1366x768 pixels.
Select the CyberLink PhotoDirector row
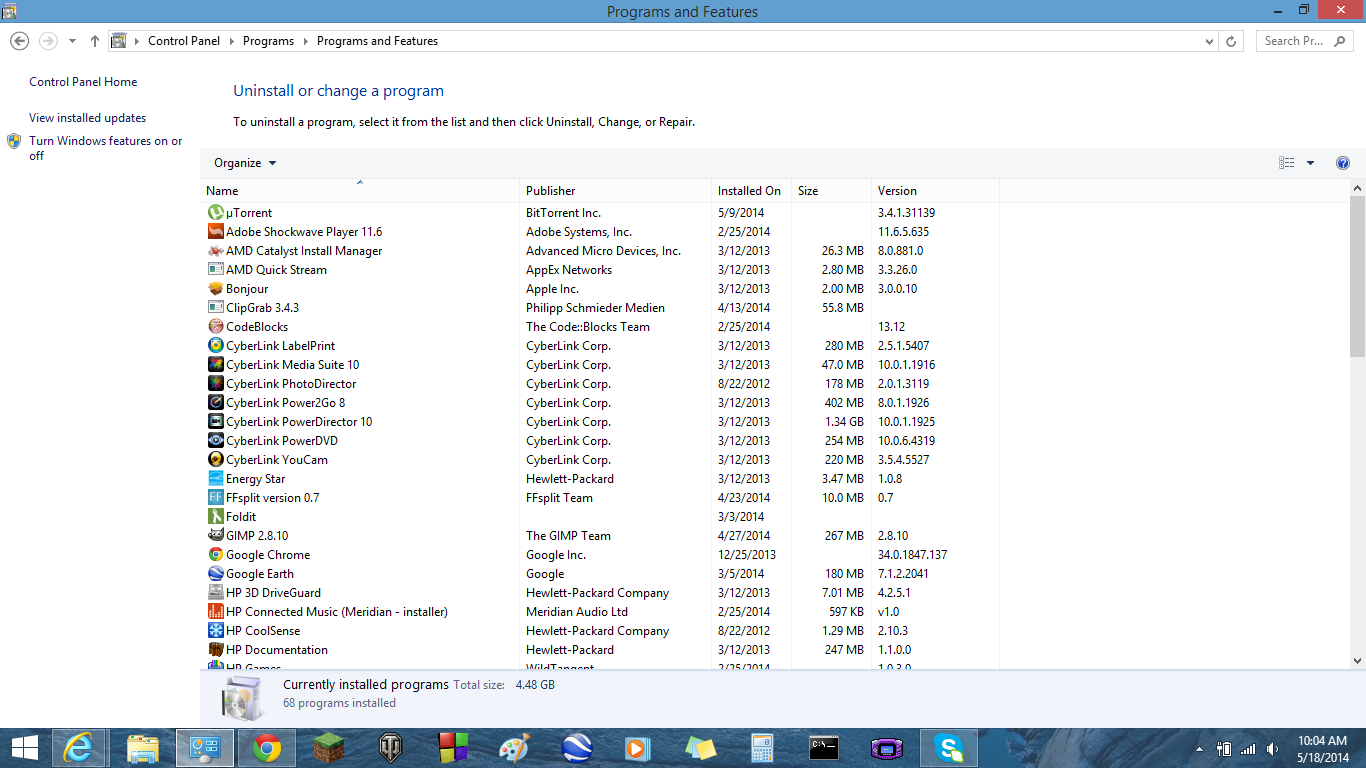[x=600, y=383]
